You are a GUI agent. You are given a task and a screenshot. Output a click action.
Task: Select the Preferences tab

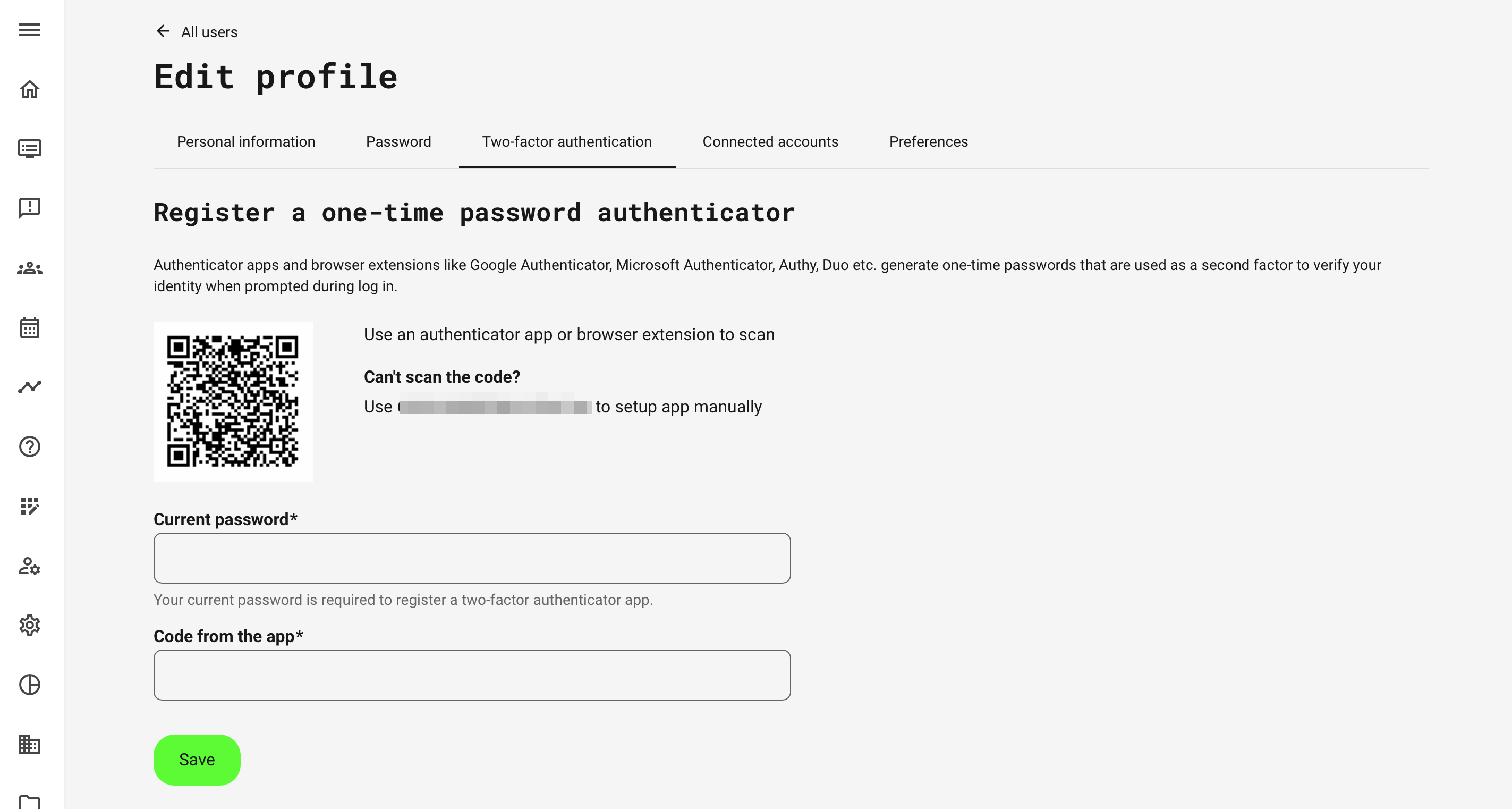pos(928,141)
